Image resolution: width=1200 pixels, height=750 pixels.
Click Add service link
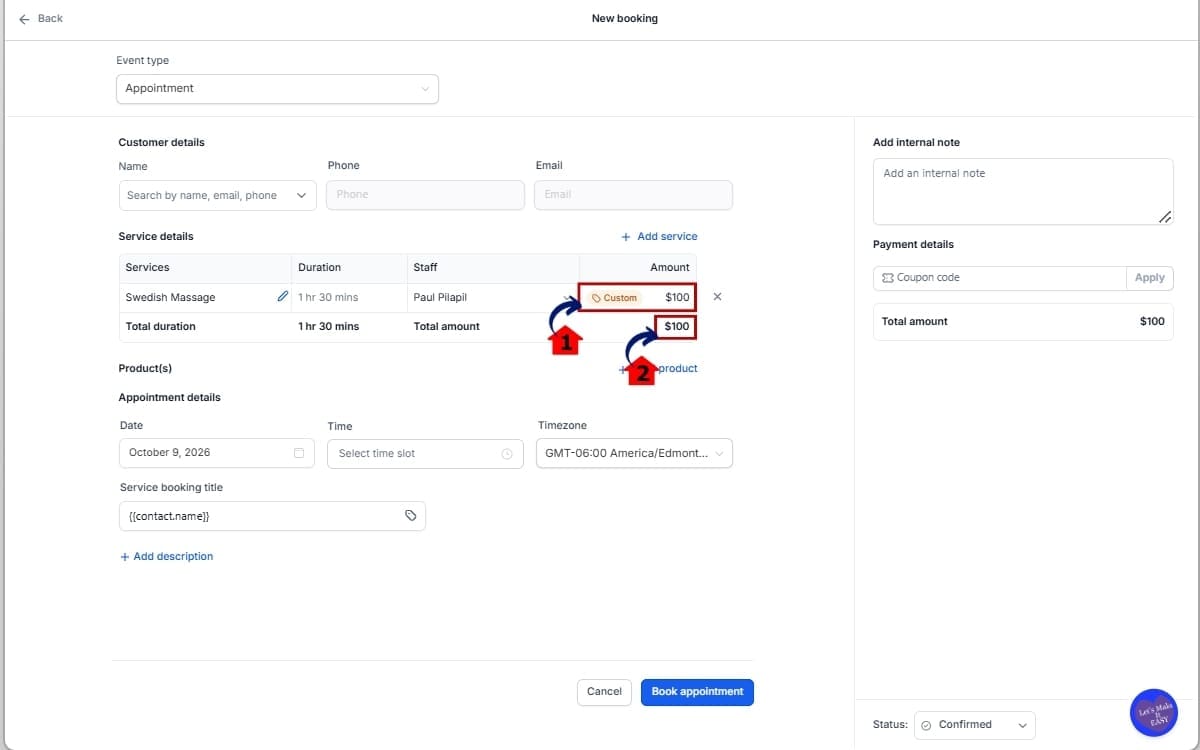click(659, 237)
